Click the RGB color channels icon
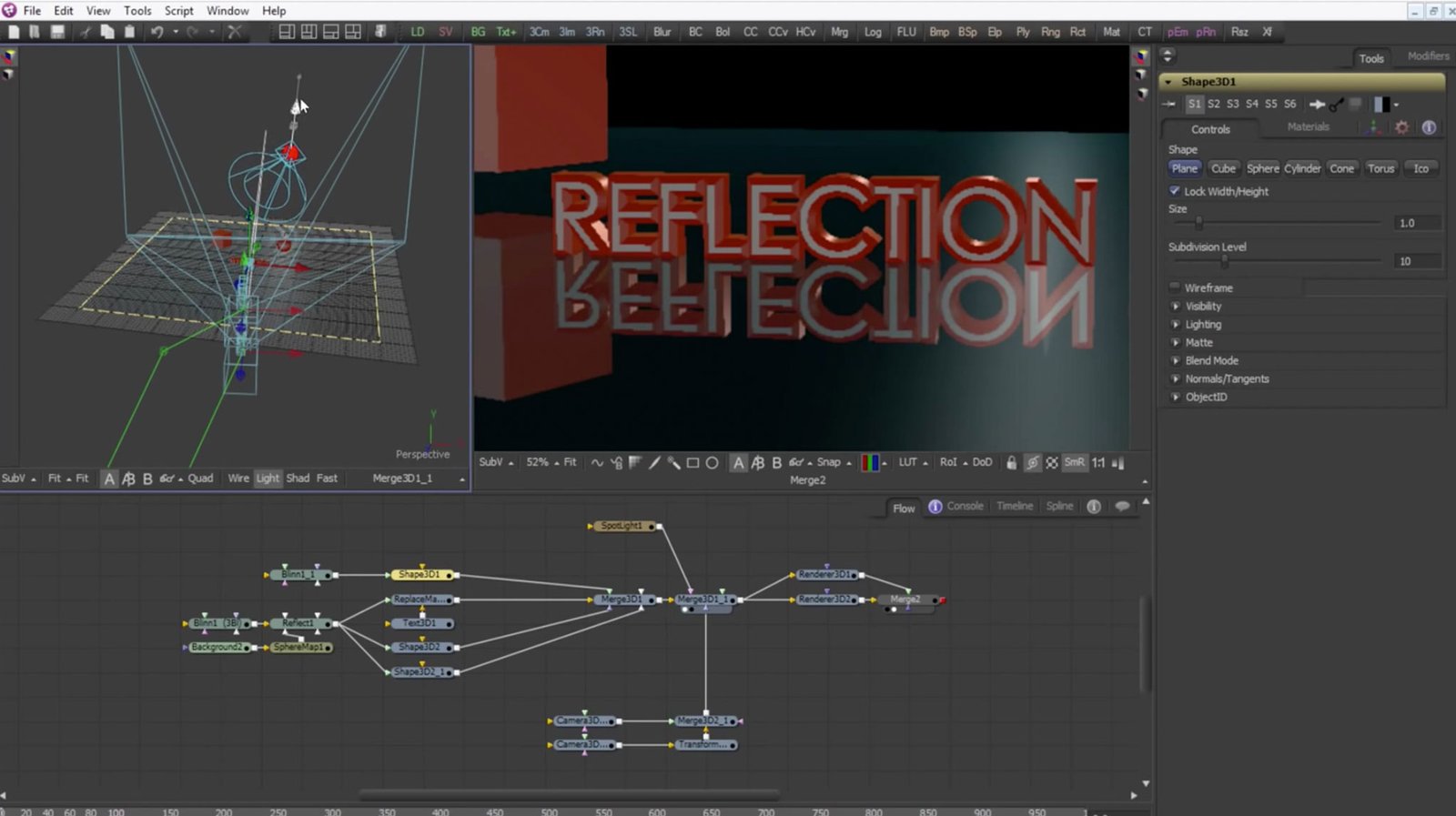This screenshot has width=1456, height=816. point(869,463)
